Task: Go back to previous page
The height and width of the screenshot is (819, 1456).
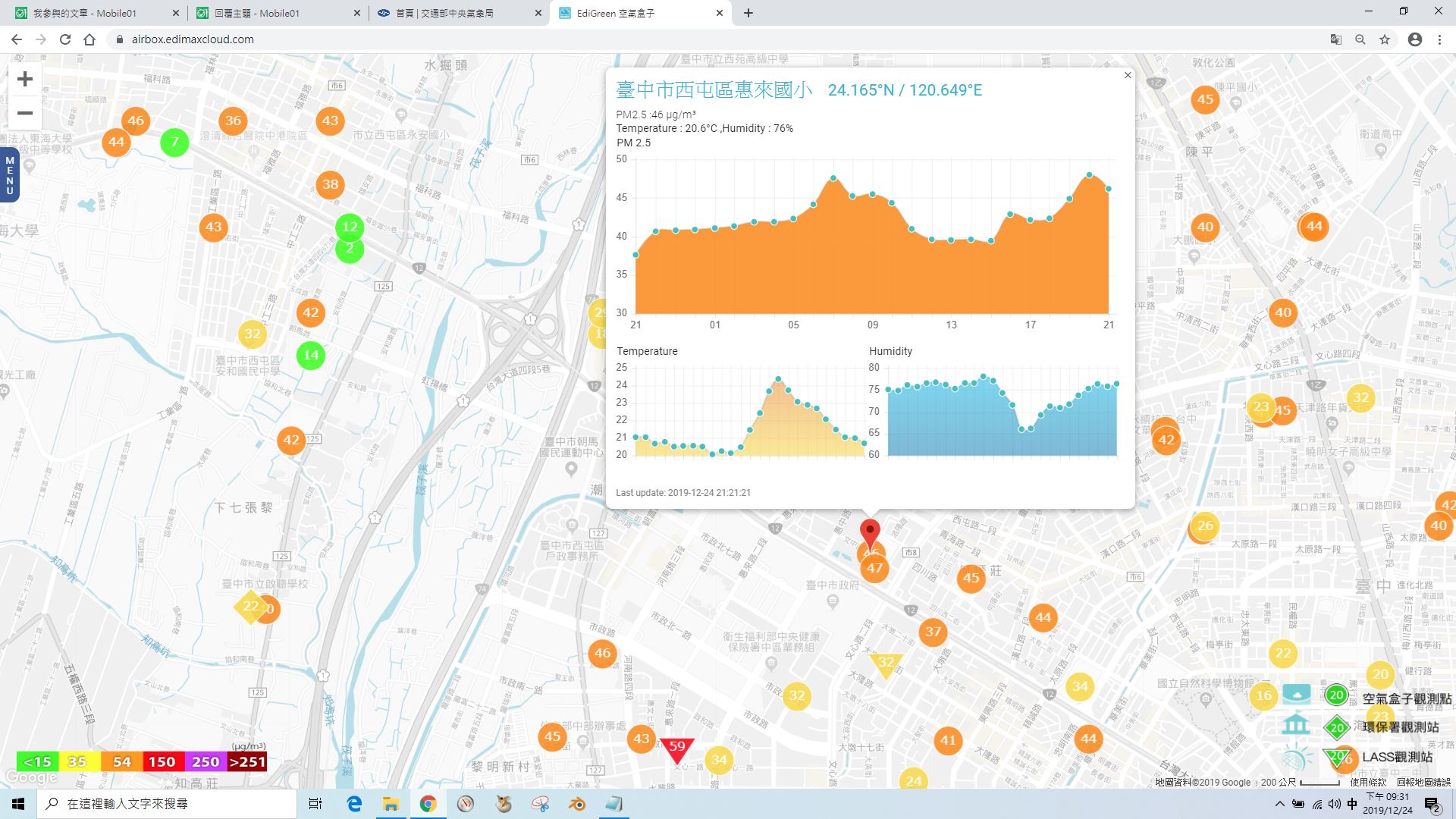Action: click(x=17, y=39)
